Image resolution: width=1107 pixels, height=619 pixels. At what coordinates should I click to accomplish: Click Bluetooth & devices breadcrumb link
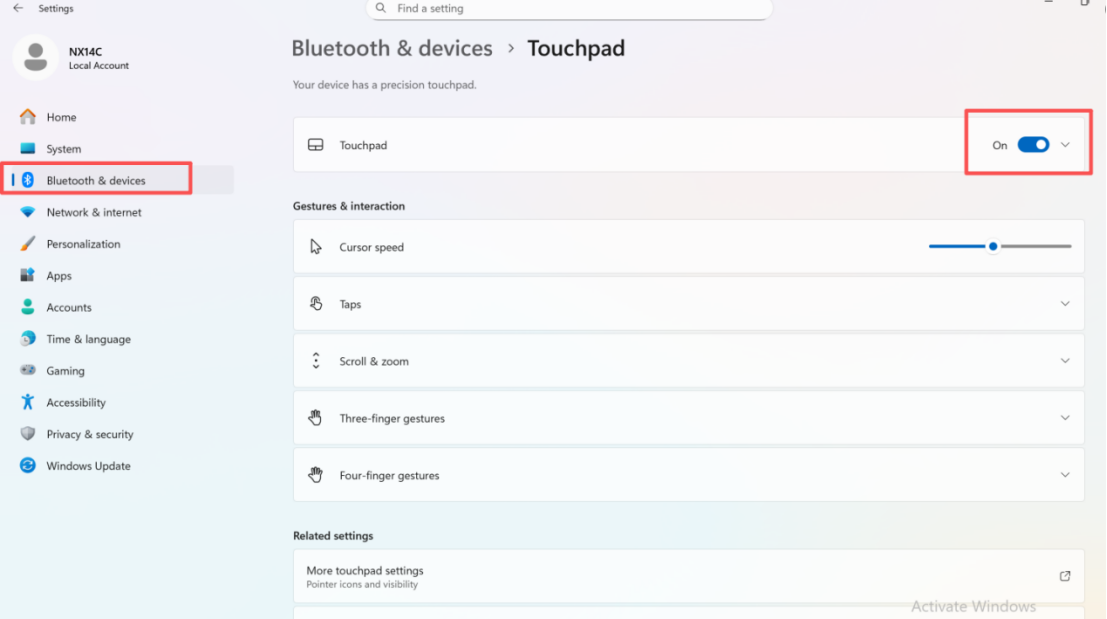pos(392,48)
